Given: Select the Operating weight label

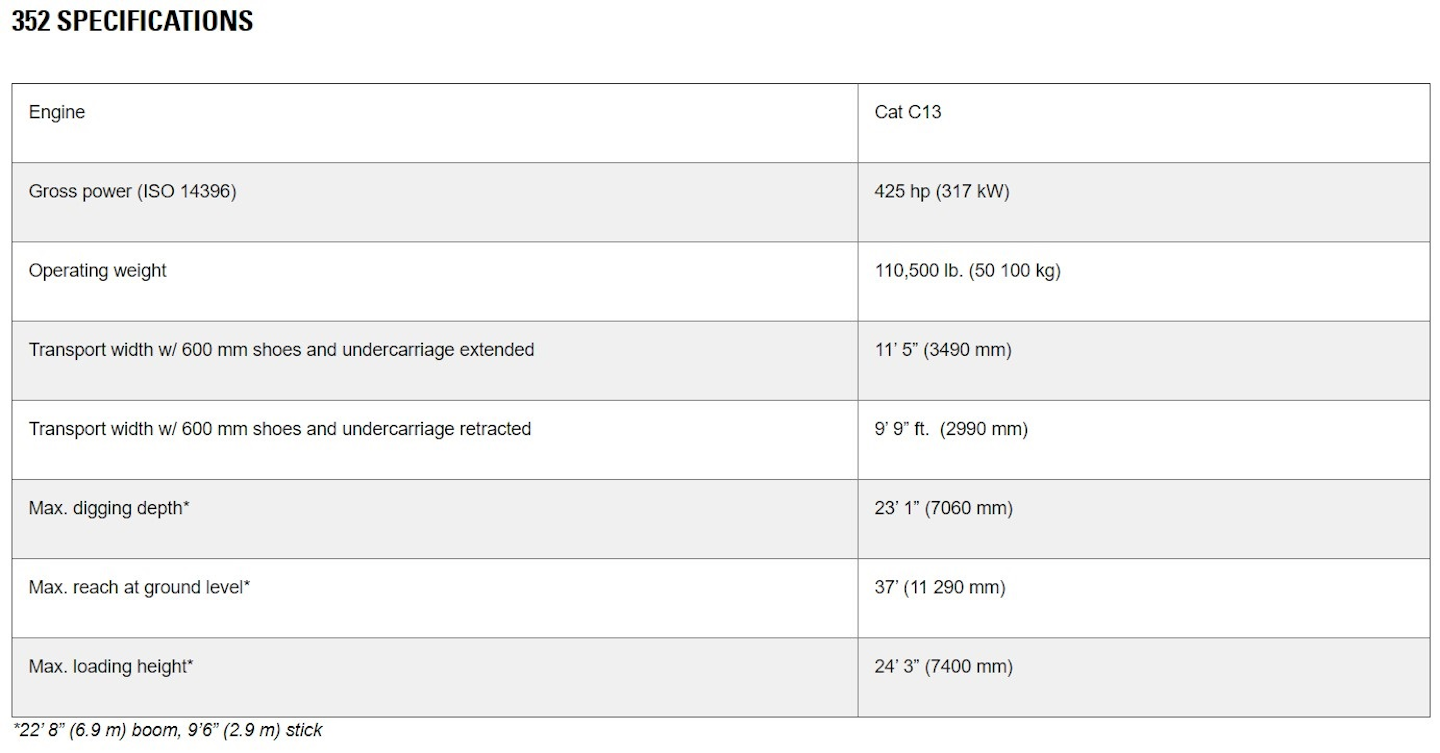Looking at the screenshot, I should [97, 270].
